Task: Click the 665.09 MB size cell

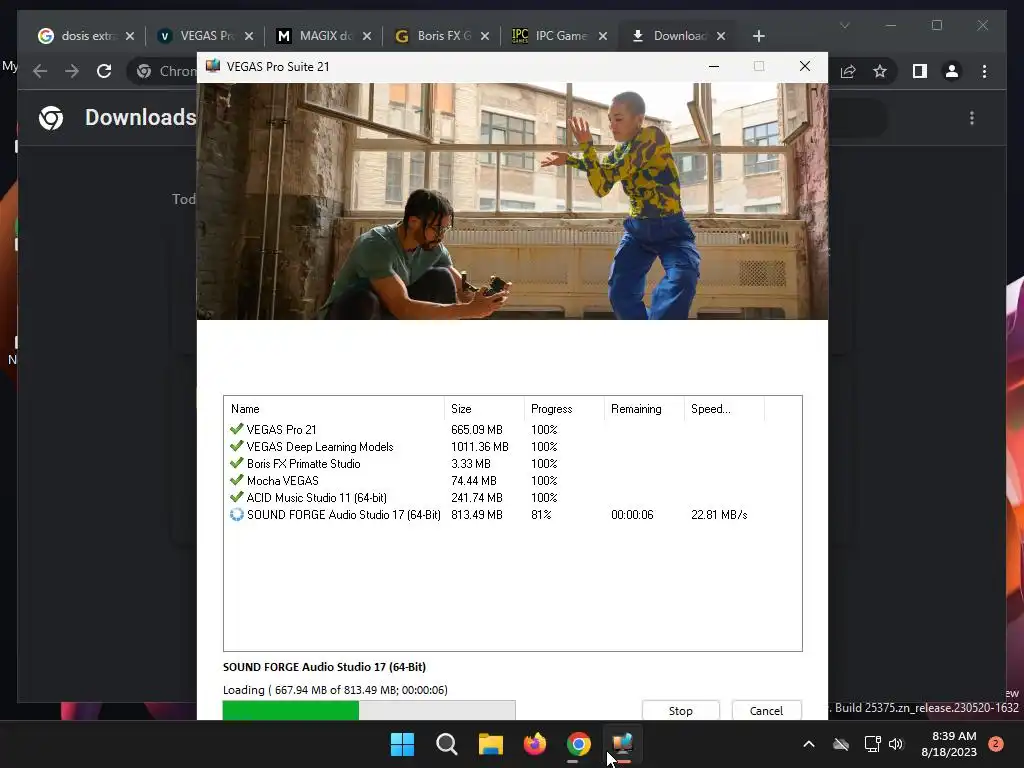Action: (x=477, y=430)
